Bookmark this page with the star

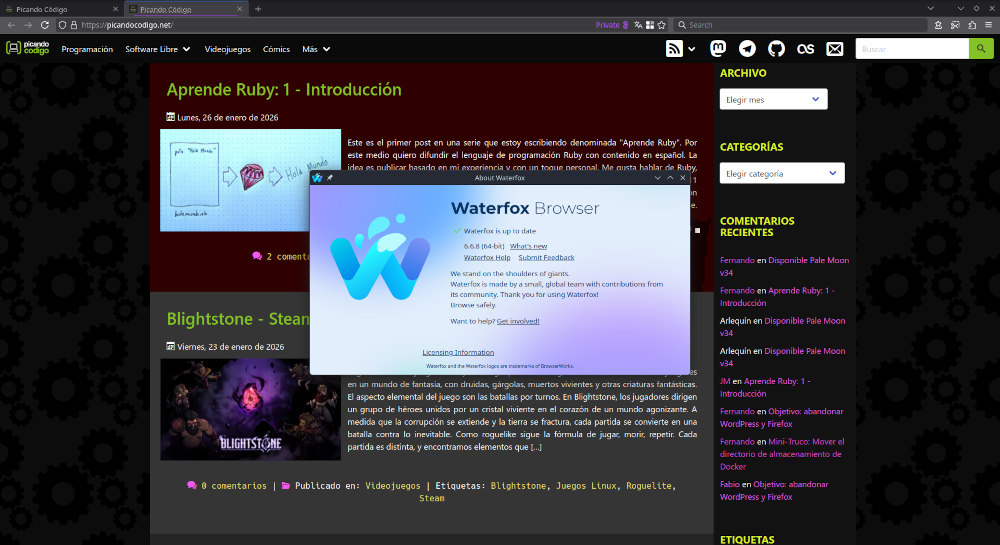[662, 25]
